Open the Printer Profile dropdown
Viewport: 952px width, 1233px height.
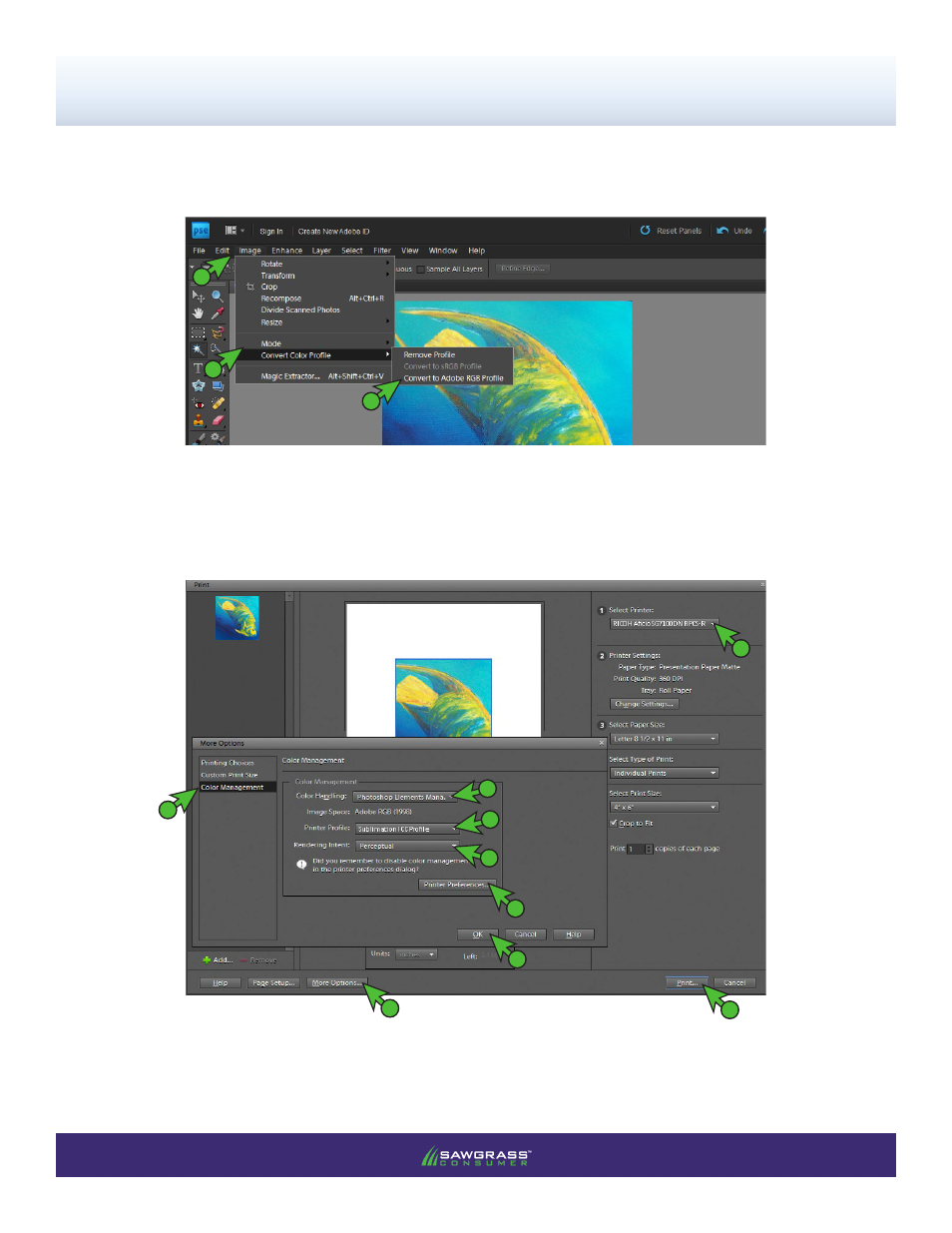406,829
